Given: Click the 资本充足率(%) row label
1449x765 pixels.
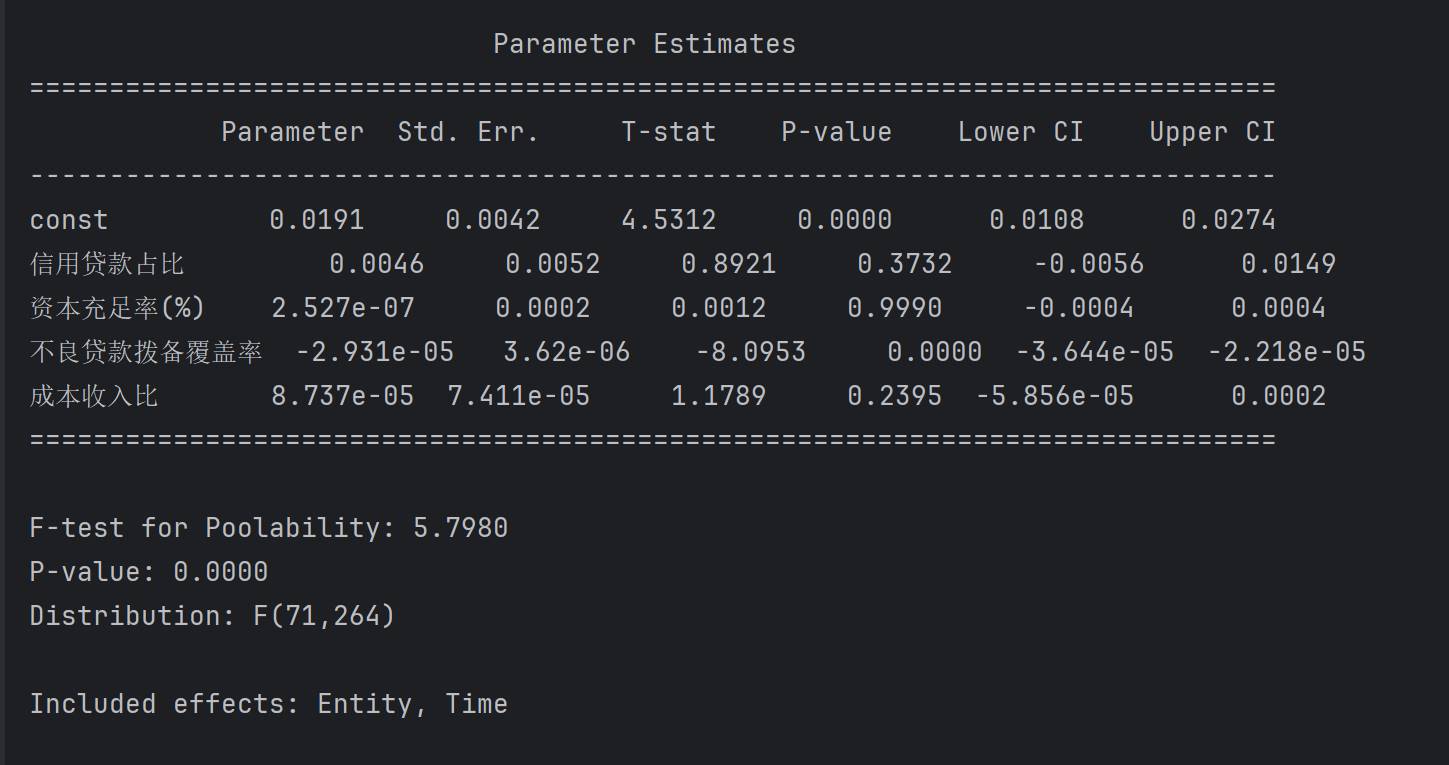Looking at the screenshot, I should (117, 308).
